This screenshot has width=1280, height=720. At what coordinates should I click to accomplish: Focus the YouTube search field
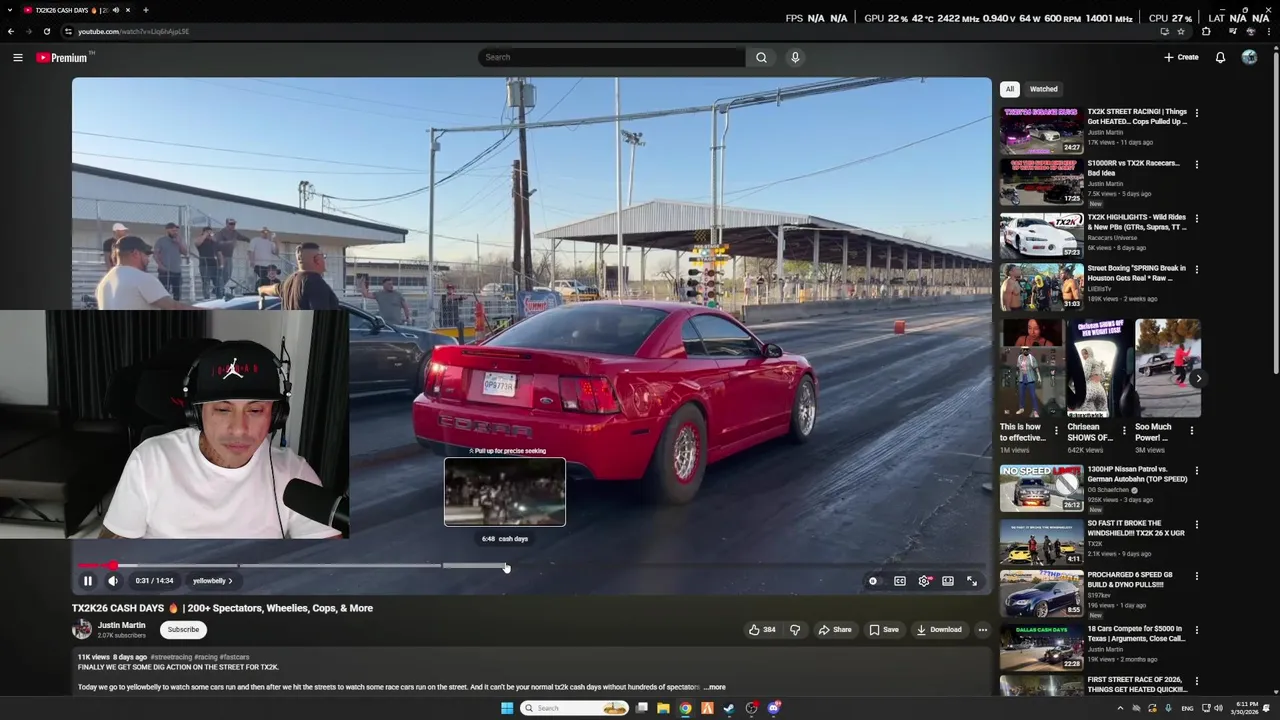[x=612, y=57]
